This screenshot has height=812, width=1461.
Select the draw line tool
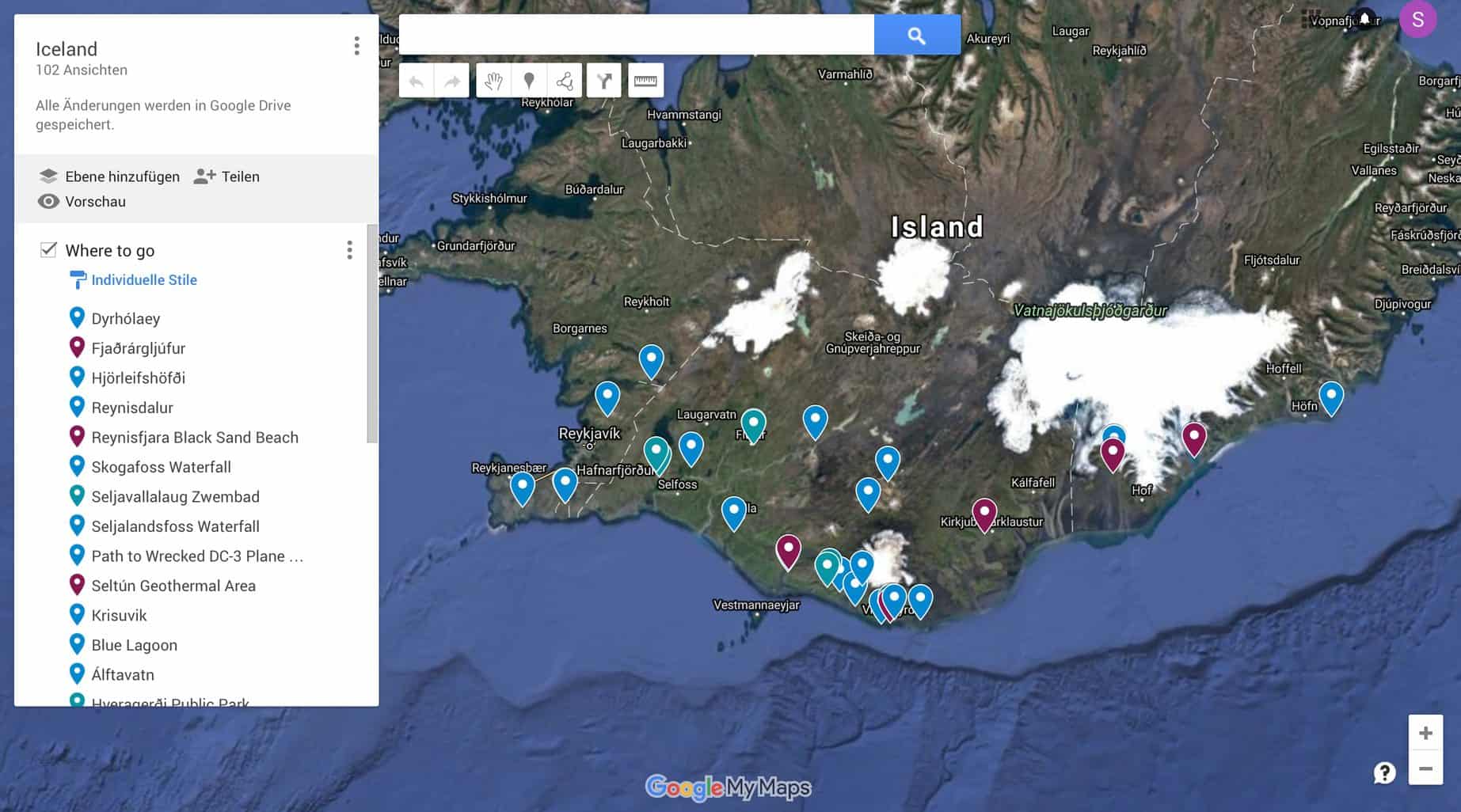pyautogui.click(x=565, y=81)
